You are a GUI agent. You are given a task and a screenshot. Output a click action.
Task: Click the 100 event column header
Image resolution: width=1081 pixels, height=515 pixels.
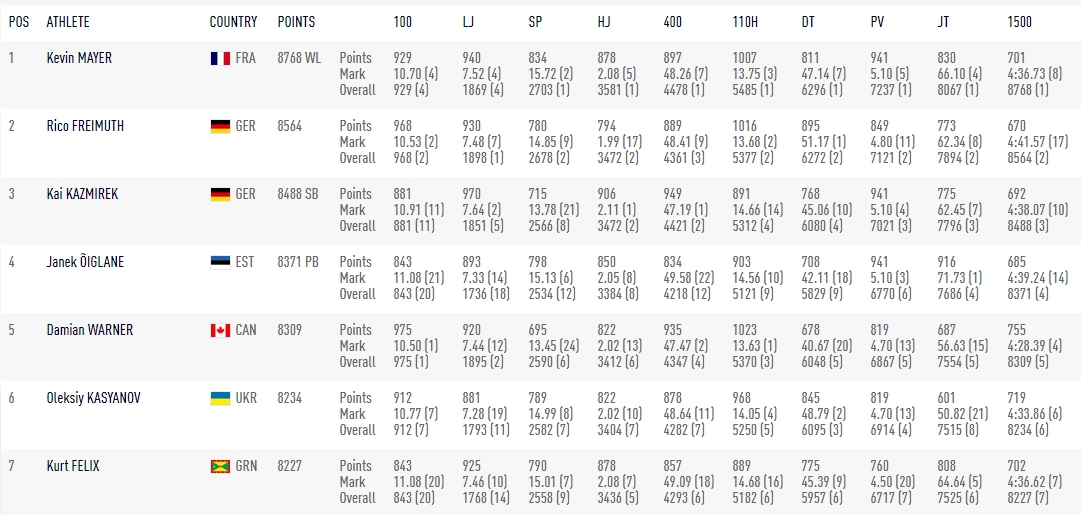[x=403, y=21]
